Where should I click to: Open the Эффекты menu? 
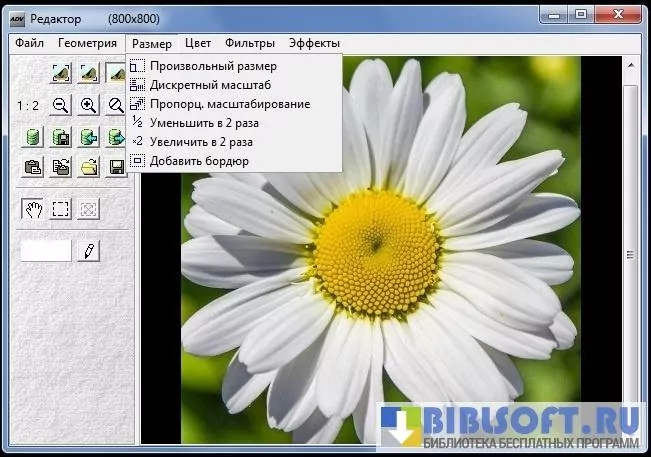(x=314, y=43)
